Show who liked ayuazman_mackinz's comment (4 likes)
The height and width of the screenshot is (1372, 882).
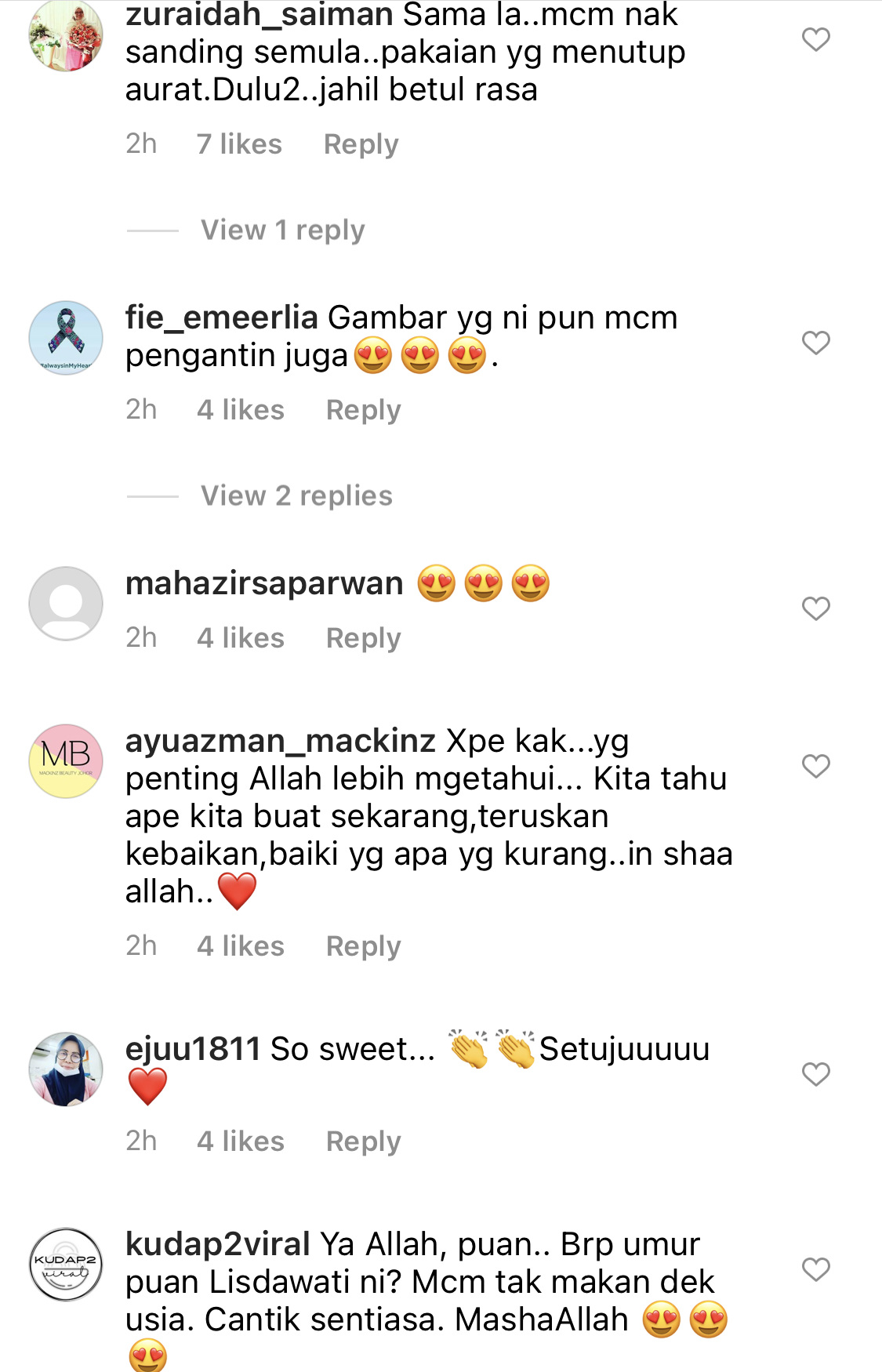[x=240, y=946]
